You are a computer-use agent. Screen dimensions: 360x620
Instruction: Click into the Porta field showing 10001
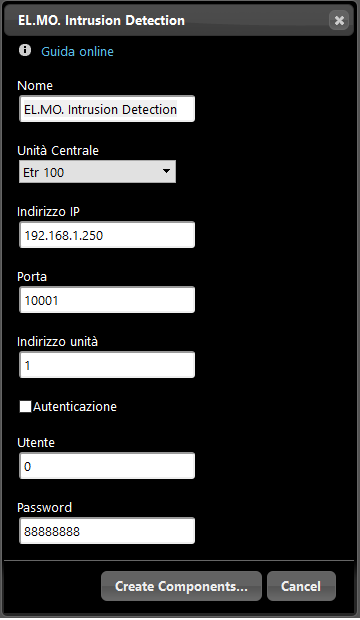[107, 300]
